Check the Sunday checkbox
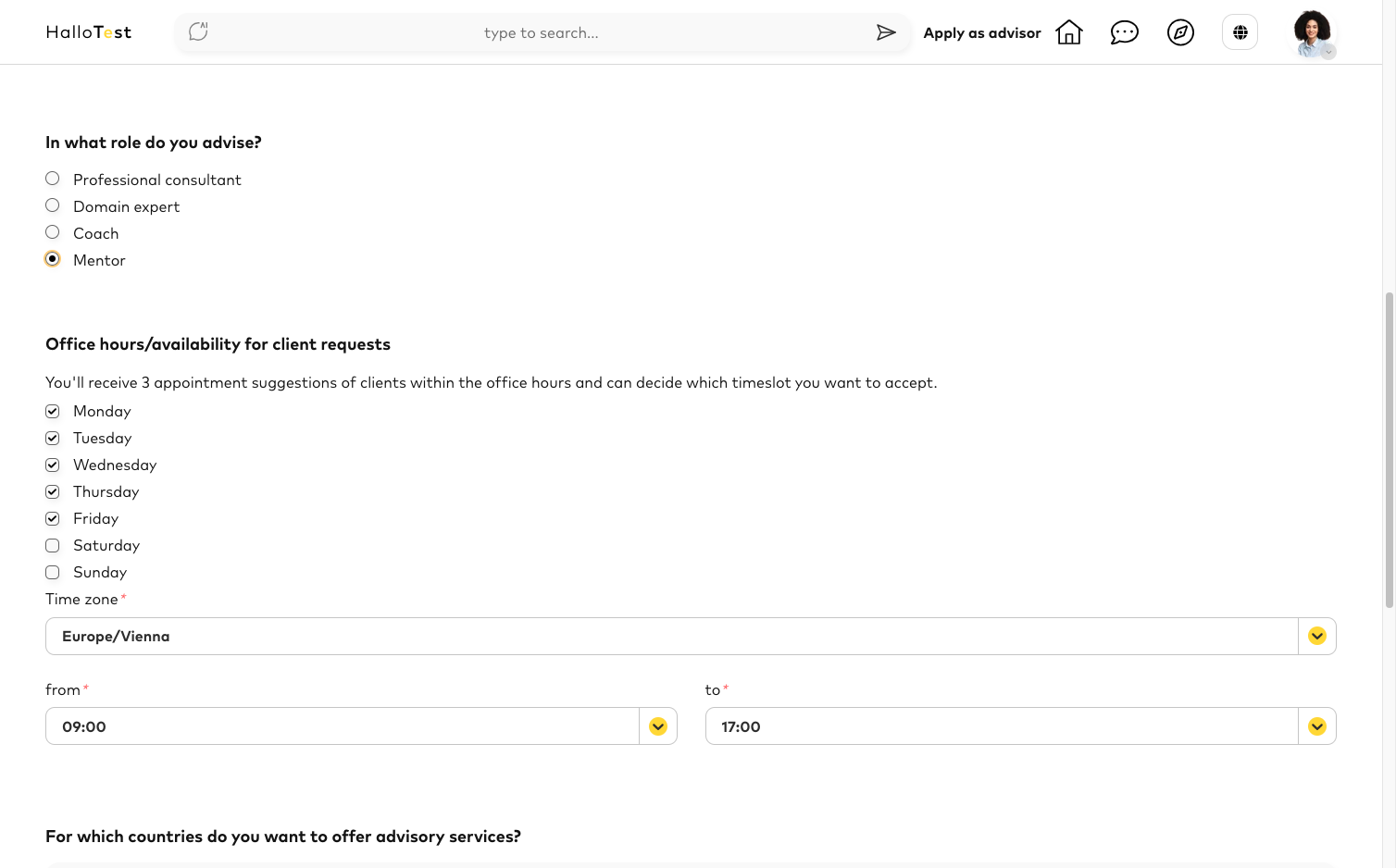Image resolution: width=1396 pixels, height=868 pixels. [53, 572]
